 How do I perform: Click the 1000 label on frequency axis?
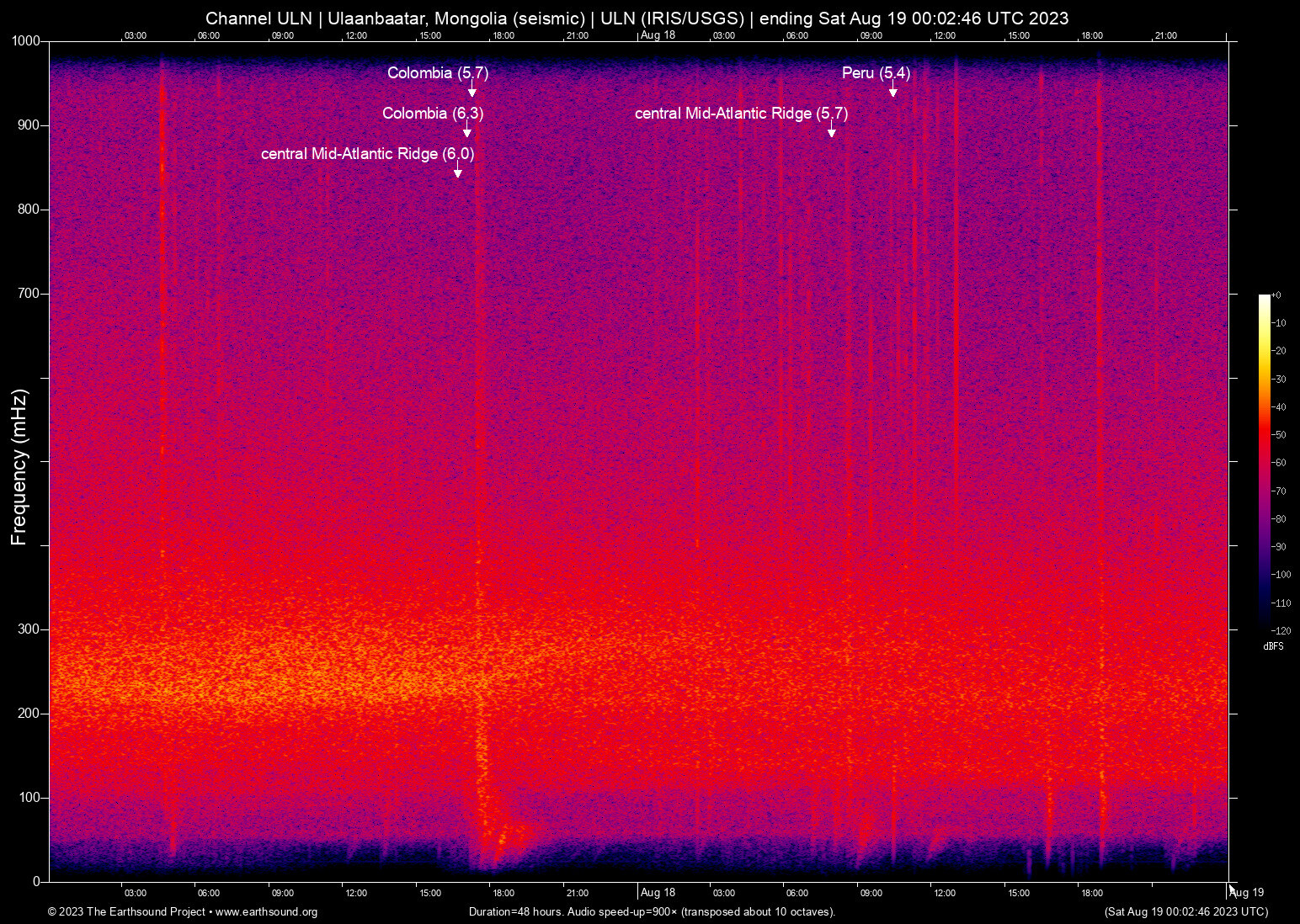tap(26, 41)
